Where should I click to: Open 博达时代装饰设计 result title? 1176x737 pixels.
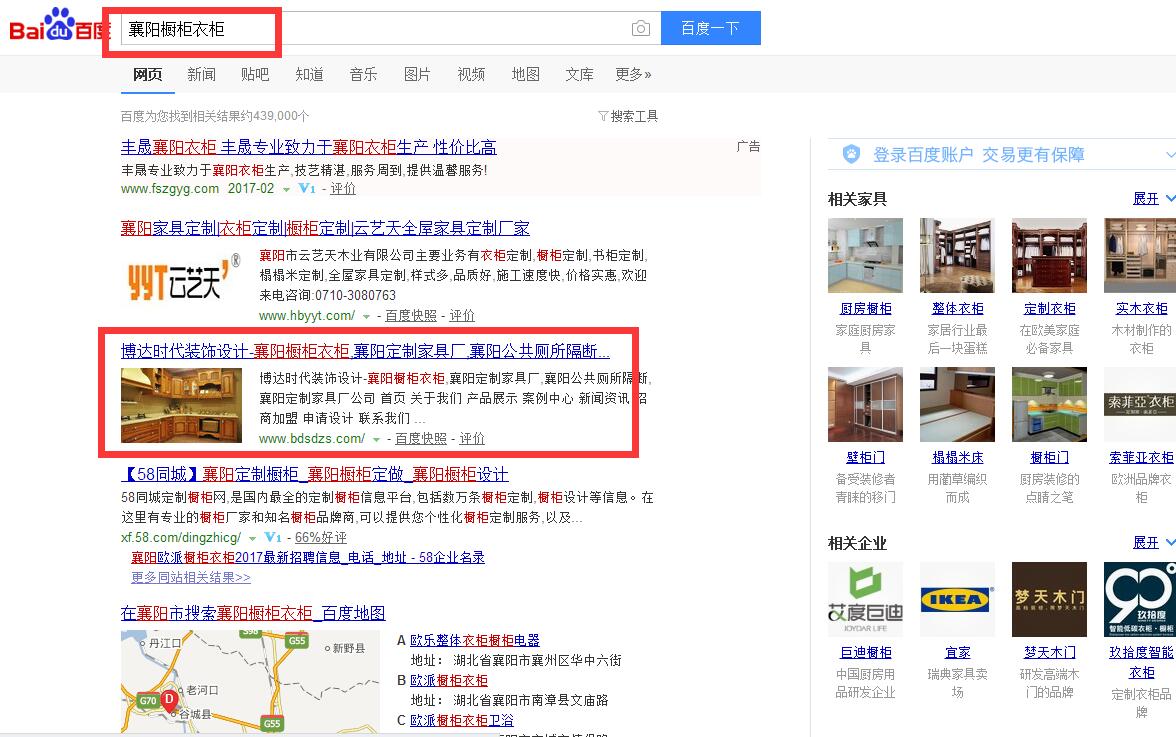[x=365, y=351]
